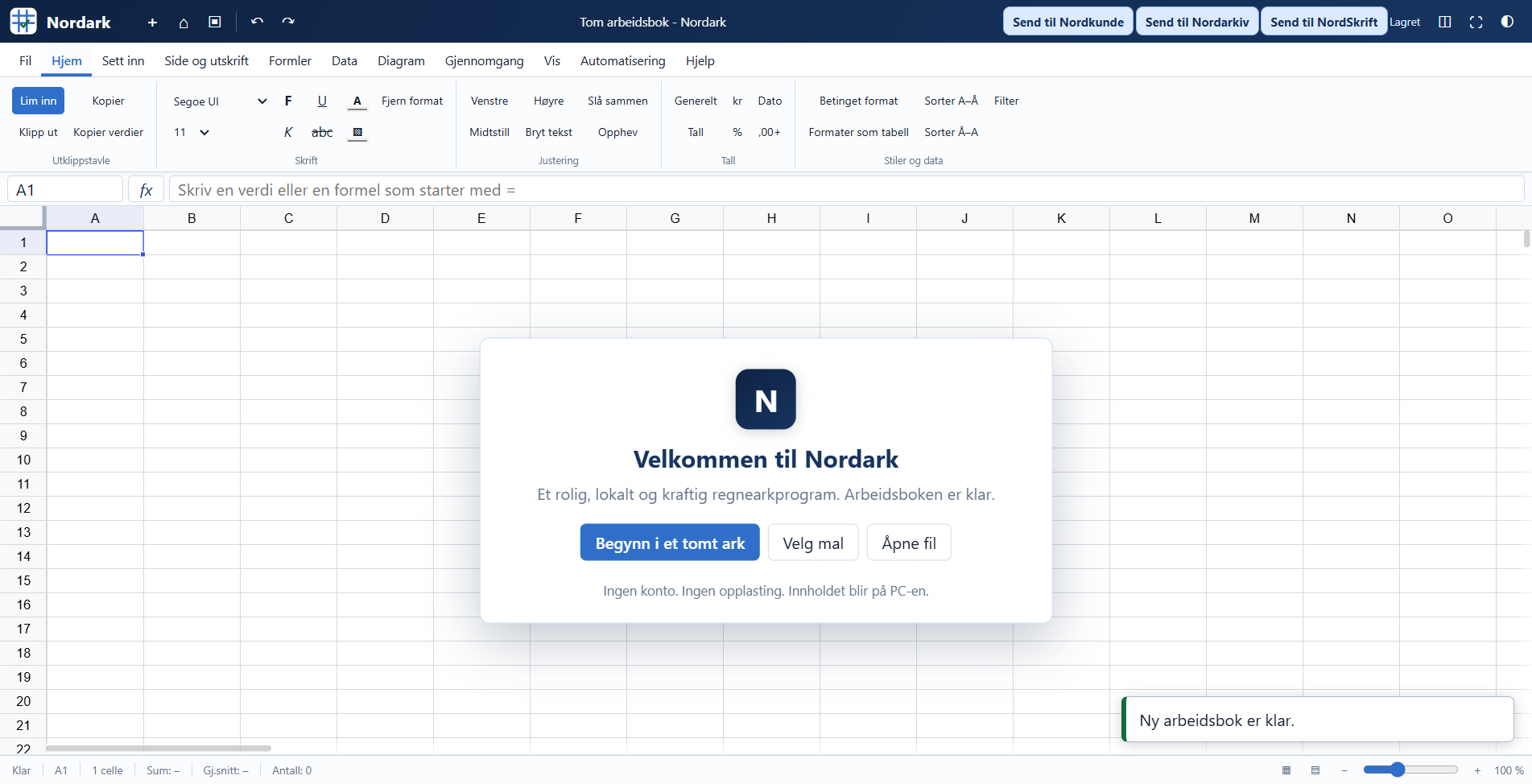
Task: Click the zoom slider handle
Action: (1398, 770)
